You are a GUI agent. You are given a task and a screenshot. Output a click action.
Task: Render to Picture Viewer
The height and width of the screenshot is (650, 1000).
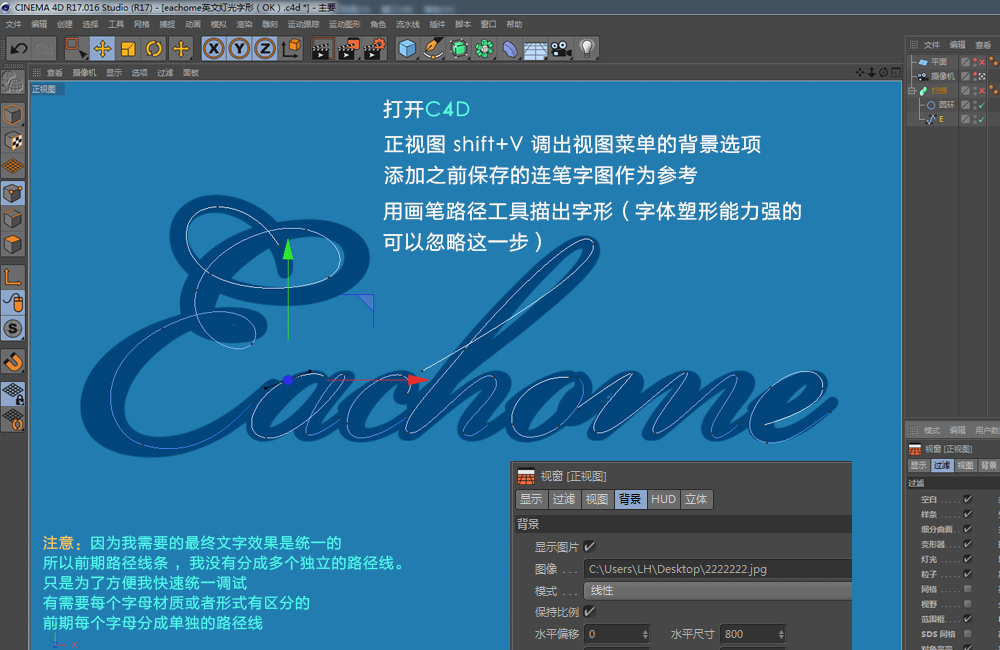point(348,48)
